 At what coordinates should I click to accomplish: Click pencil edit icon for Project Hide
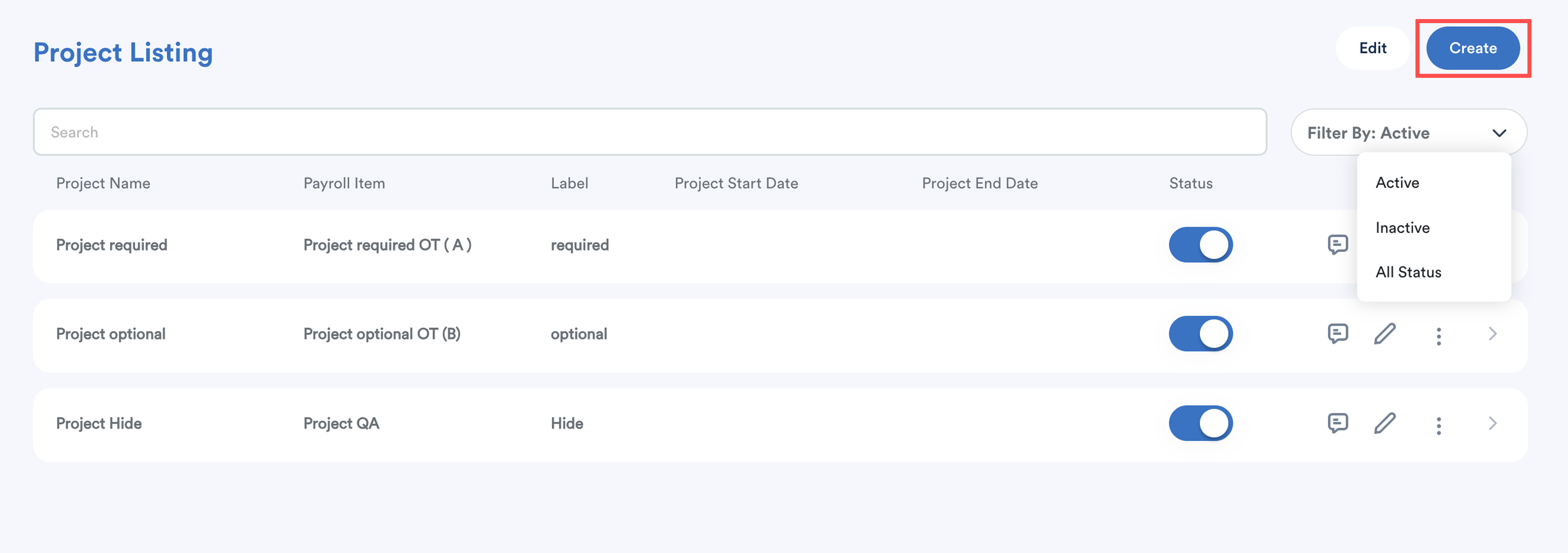click(1385, 423)
